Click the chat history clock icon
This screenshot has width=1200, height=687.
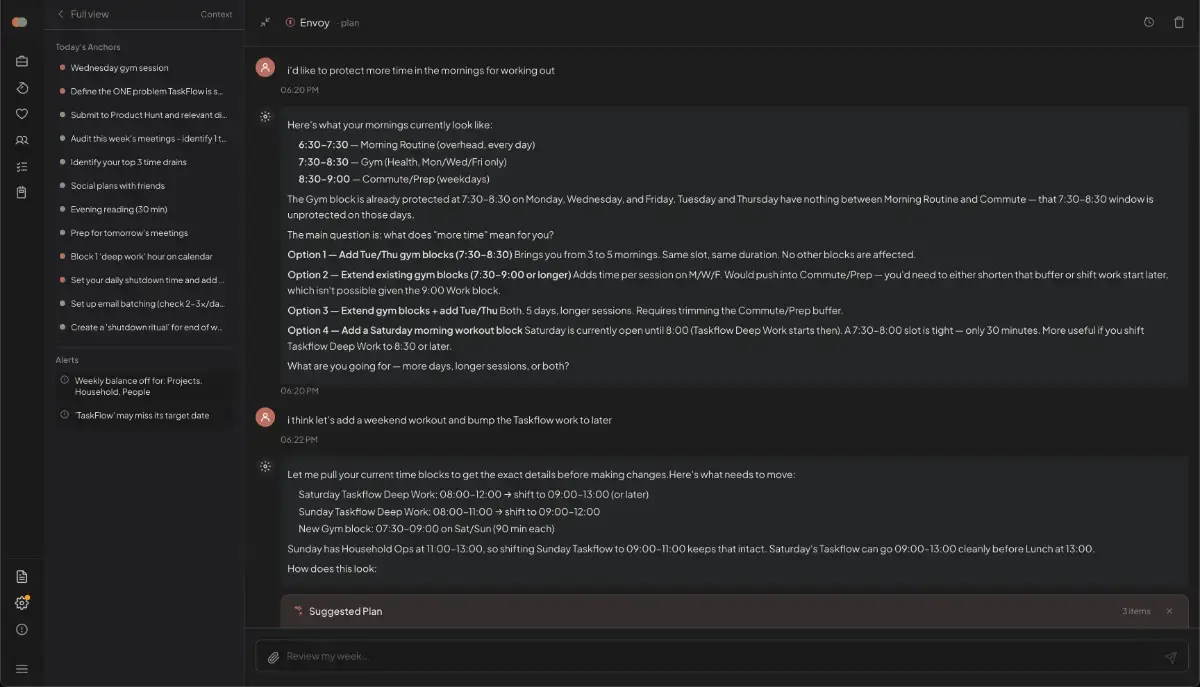pos(1149,22)
